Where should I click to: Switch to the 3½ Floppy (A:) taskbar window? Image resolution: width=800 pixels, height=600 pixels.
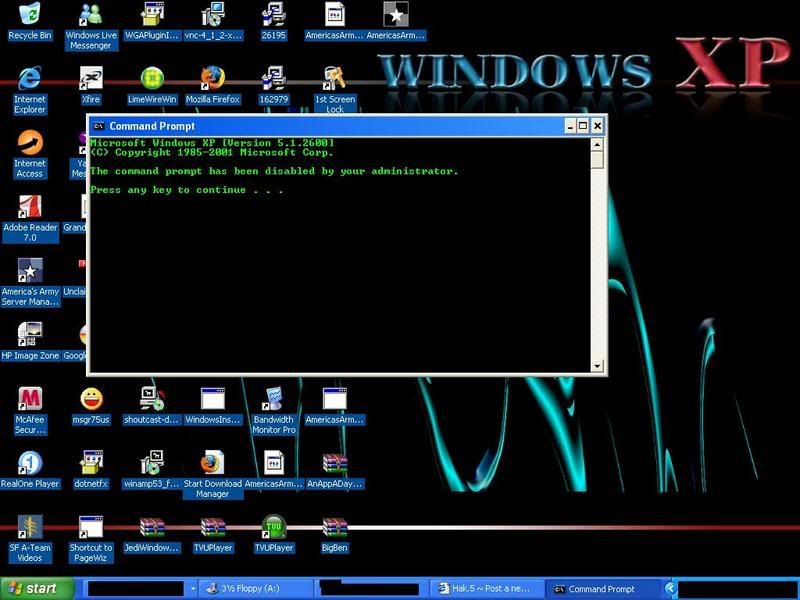pos(254,589)
